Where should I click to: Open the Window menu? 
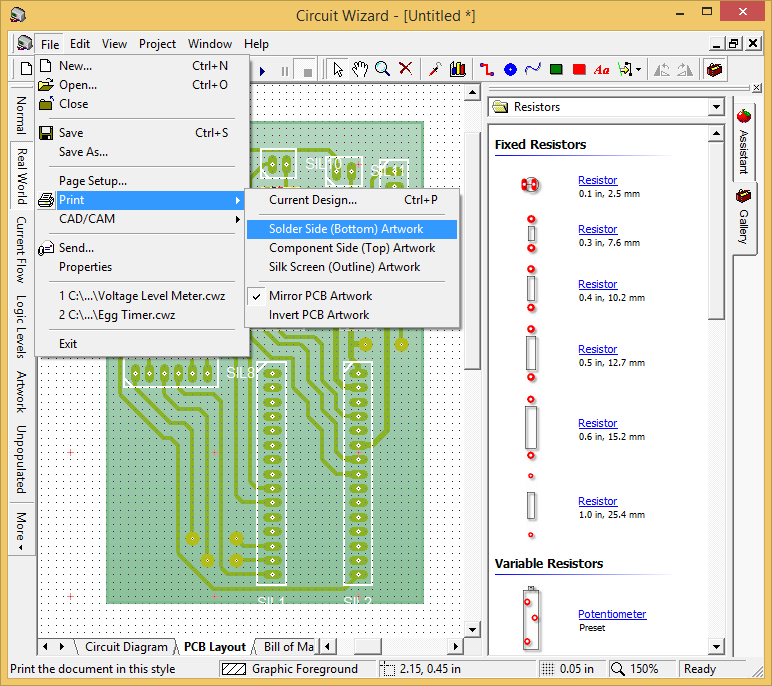click(210, 44)
